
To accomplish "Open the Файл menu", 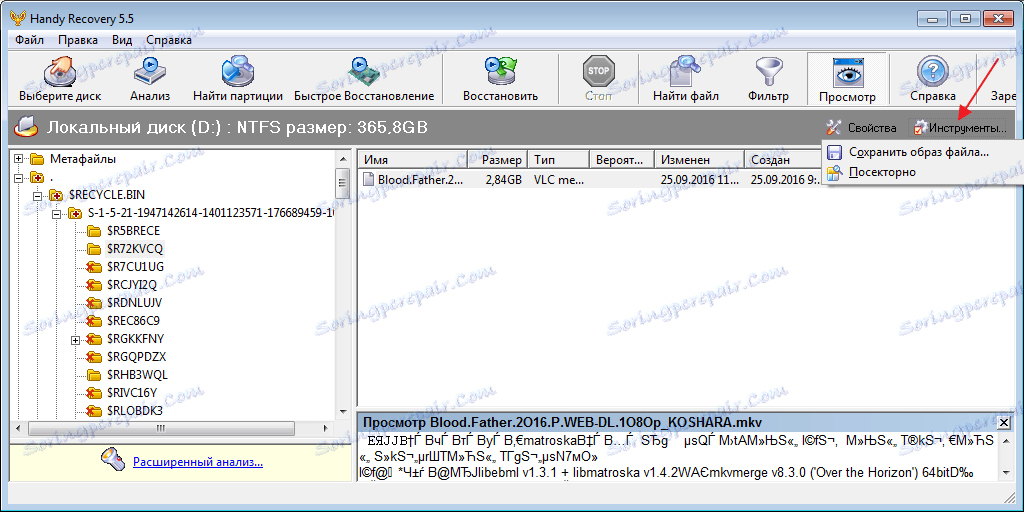I will (x=29, y=40).
